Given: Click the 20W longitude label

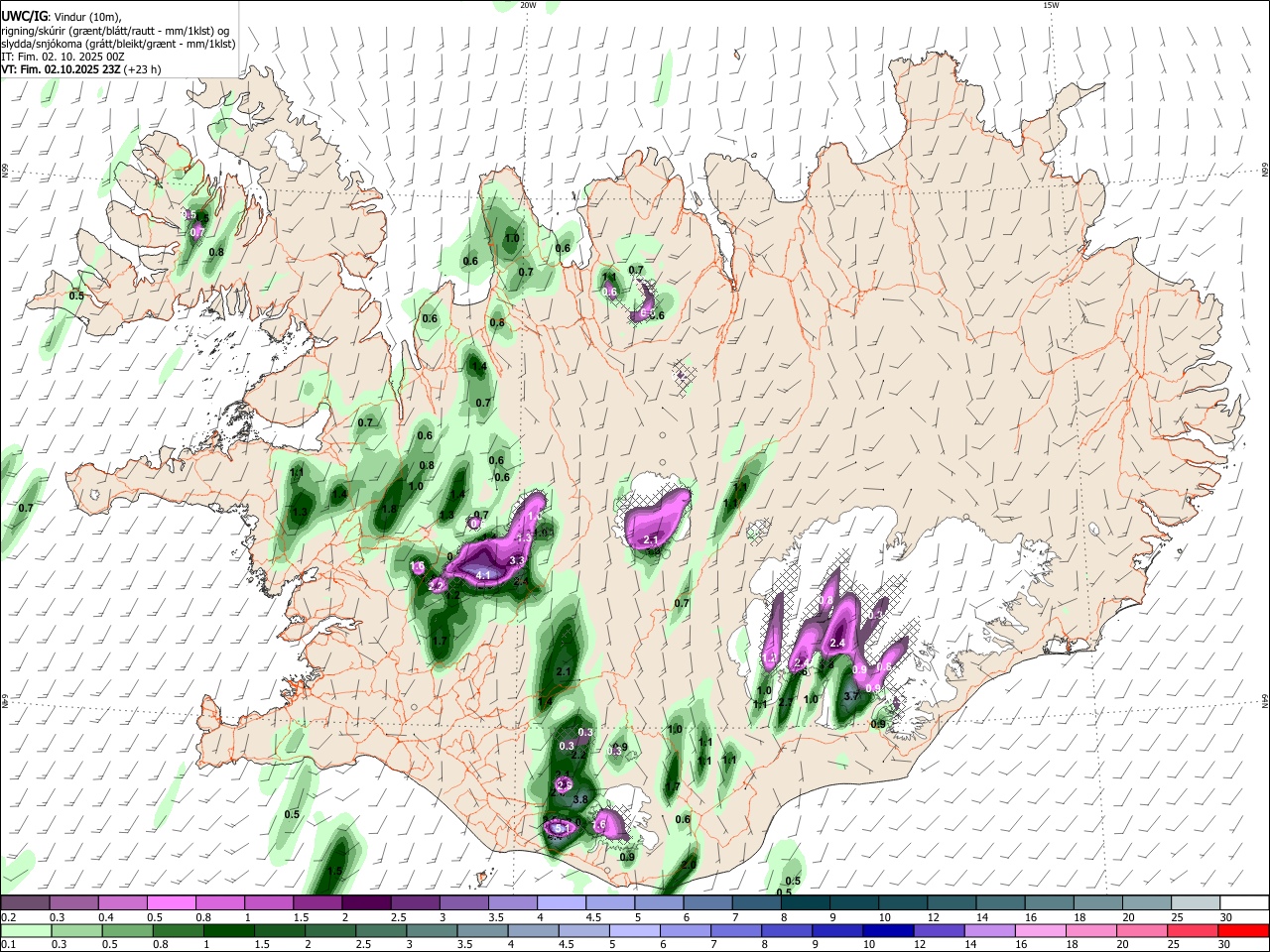Looking at the screenshot, I should 528,5.
